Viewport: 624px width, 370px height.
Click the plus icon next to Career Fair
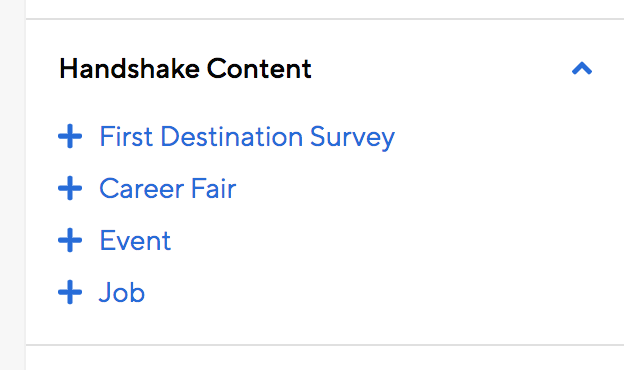coord(70,188)
